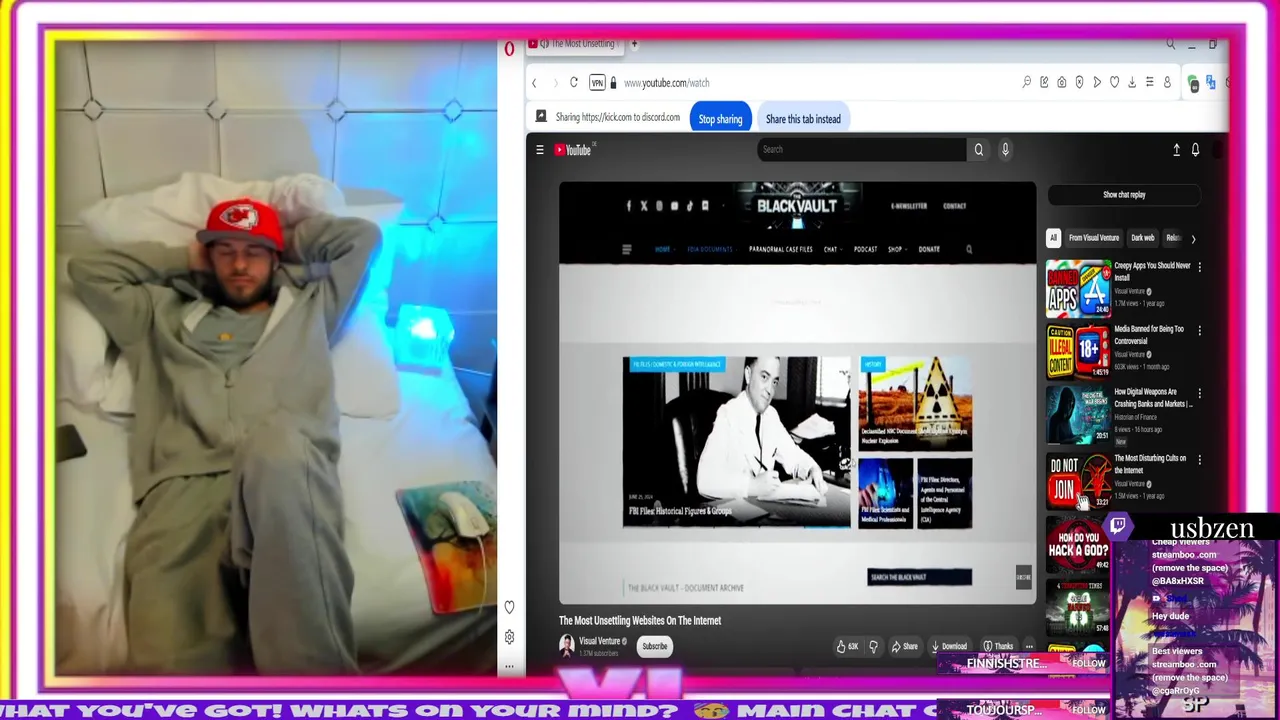The width and height of the screenshot is (1280, 720).
Task: Search tabs with the magnifier at top
Action: (1170, 44)
